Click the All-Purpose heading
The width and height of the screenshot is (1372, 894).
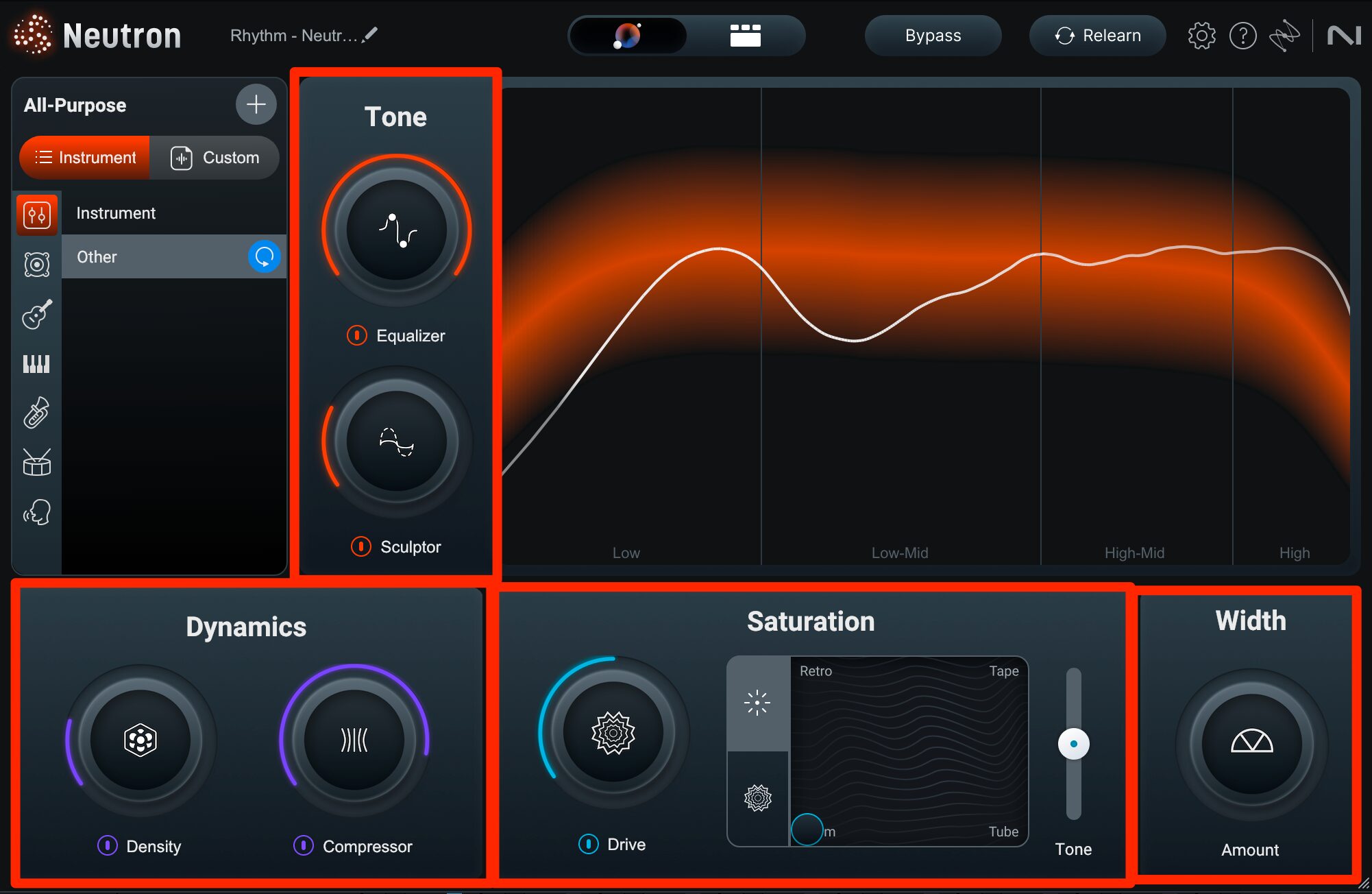pyautogui.click(x=75, y=105)
